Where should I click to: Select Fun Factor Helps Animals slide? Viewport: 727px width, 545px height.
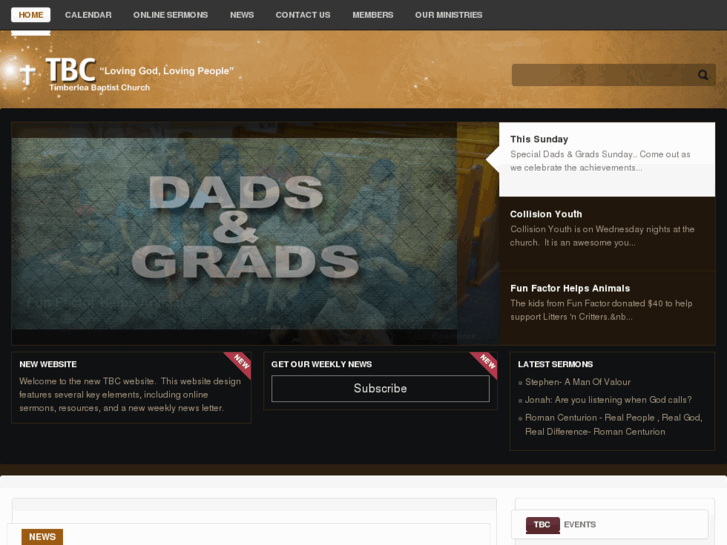point(607,308)
